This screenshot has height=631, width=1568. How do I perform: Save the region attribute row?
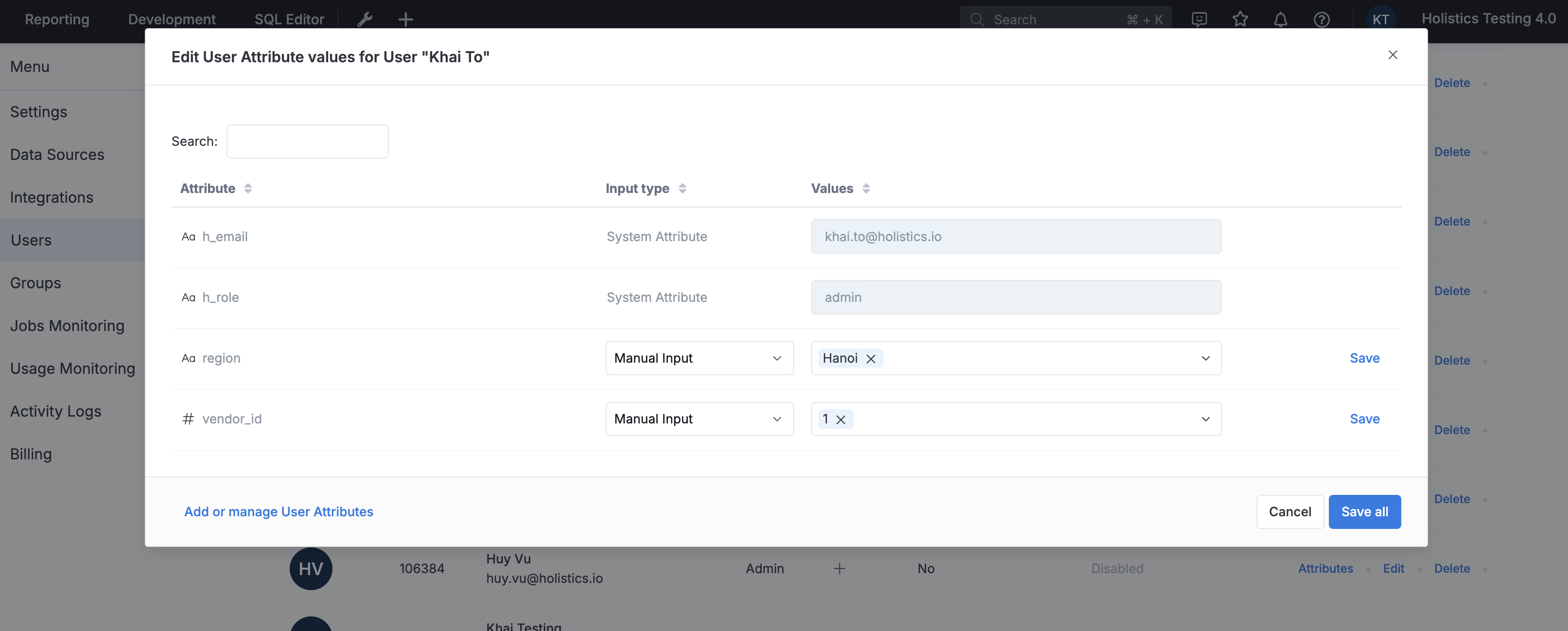click(x=1364, y=358)
